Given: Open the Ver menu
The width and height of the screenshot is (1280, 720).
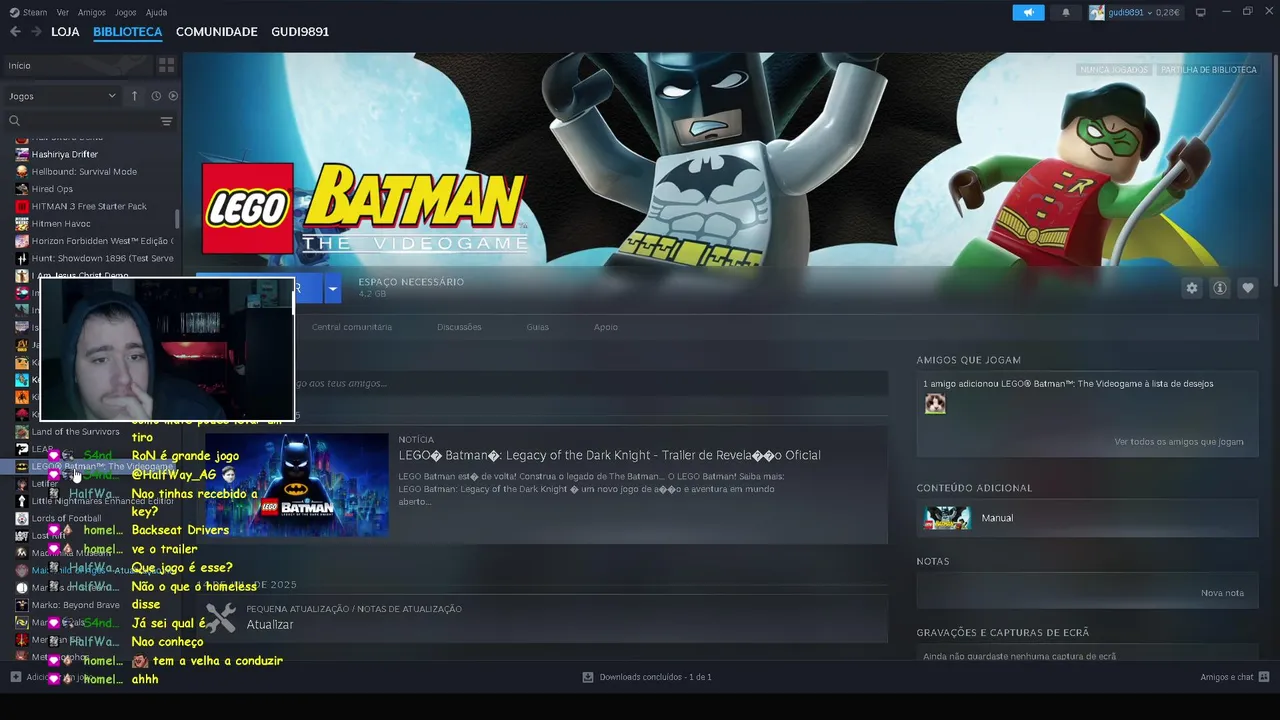Looking at the screenshot, I should pyautogui.click(x=63, y=12).
